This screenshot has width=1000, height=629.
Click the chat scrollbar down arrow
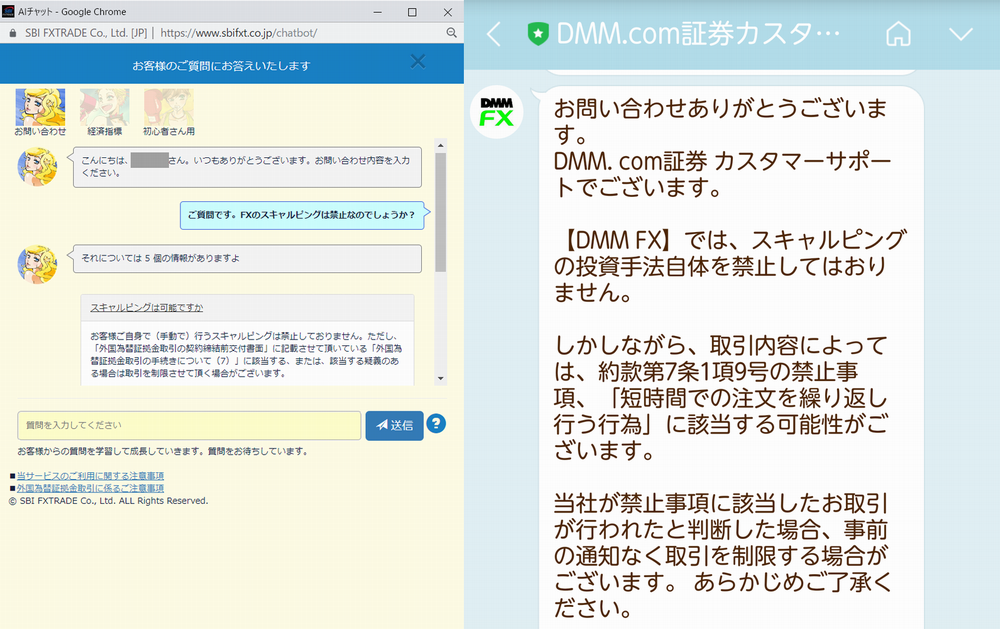click(441, 378)
